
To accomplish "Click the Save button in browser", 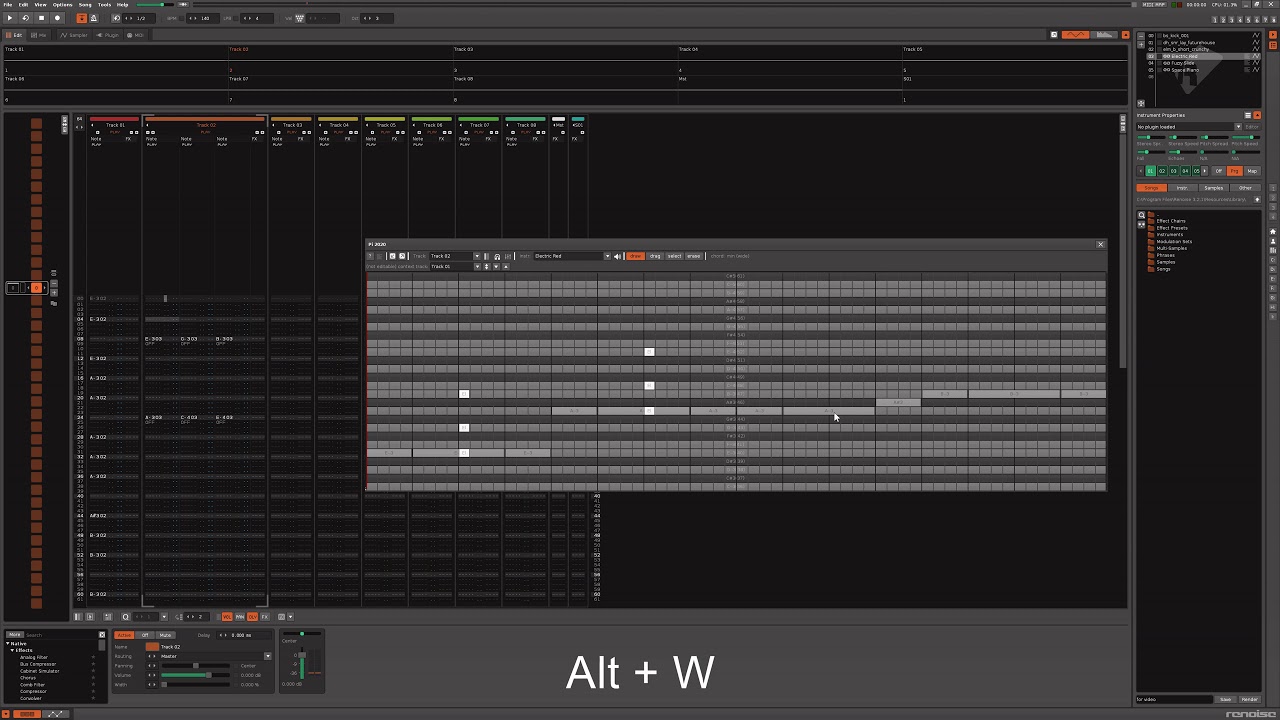I will [x=1227, y=700].
